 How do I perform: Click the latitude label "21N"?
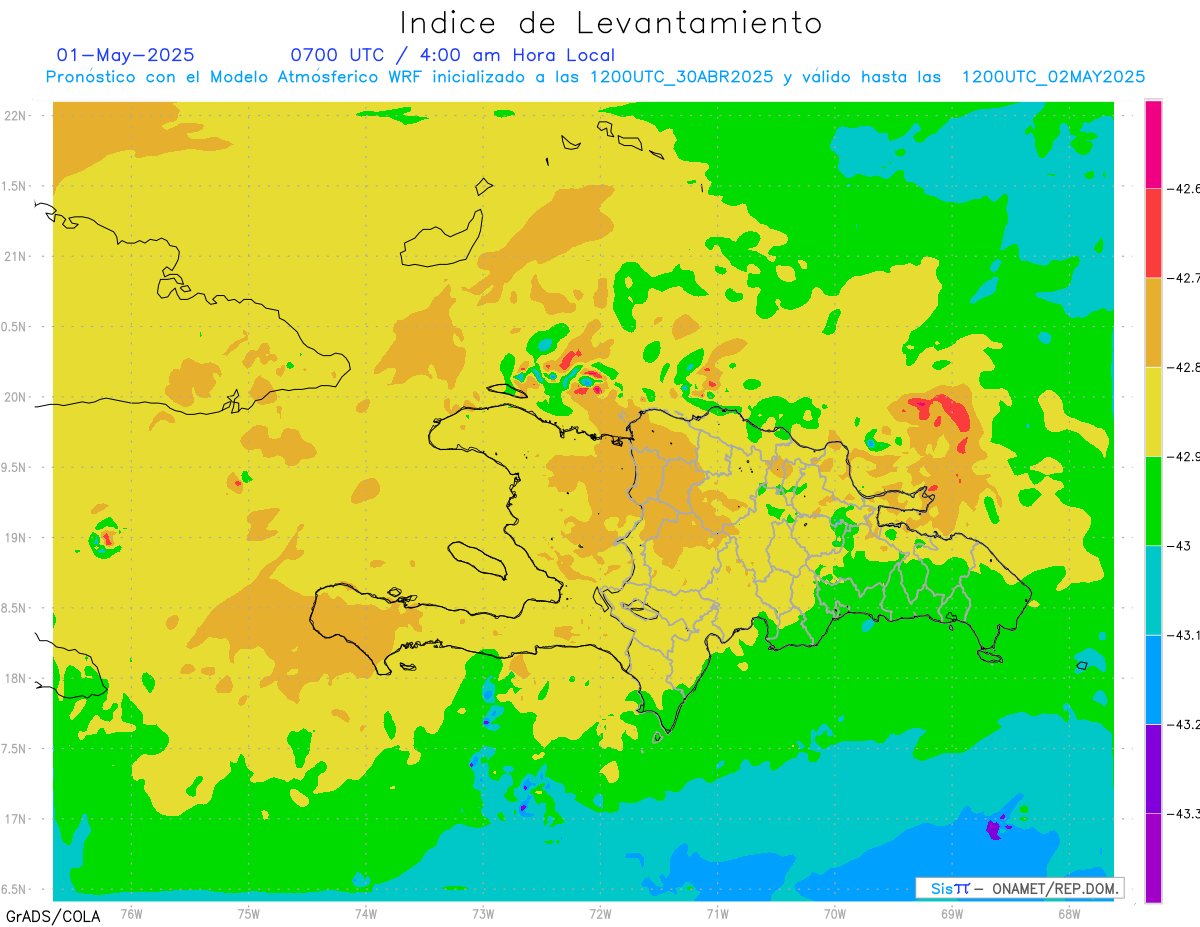17,257
